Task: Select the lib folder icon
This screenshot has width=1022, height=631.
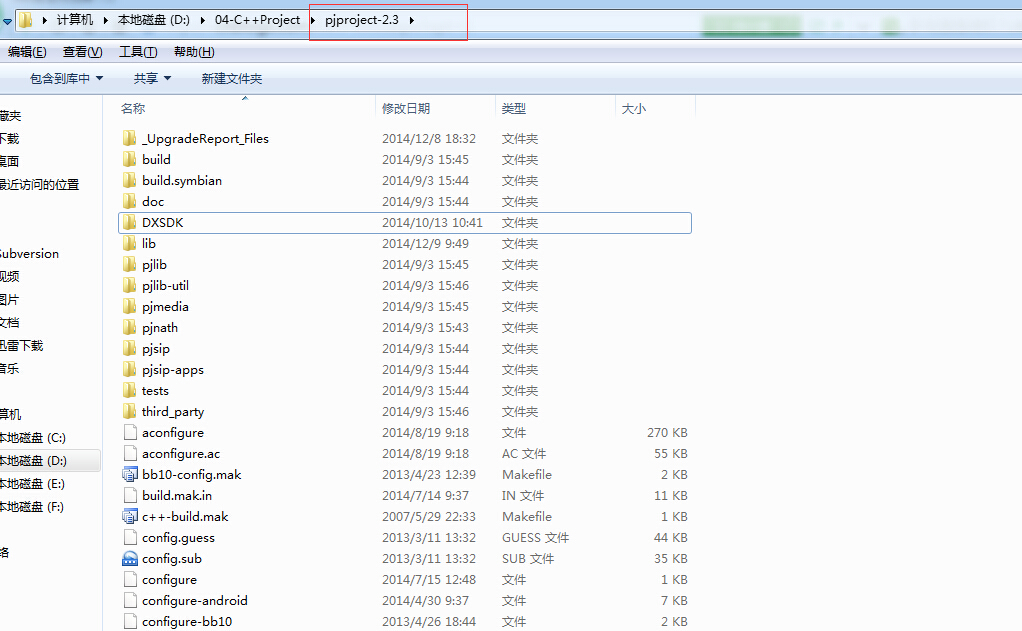Action: [130, 243]
